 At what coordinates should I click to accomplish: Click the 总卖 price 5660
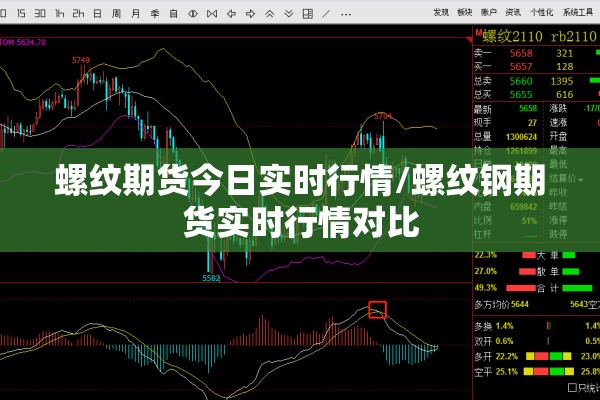pyautogui.click(x=521, y=81)
